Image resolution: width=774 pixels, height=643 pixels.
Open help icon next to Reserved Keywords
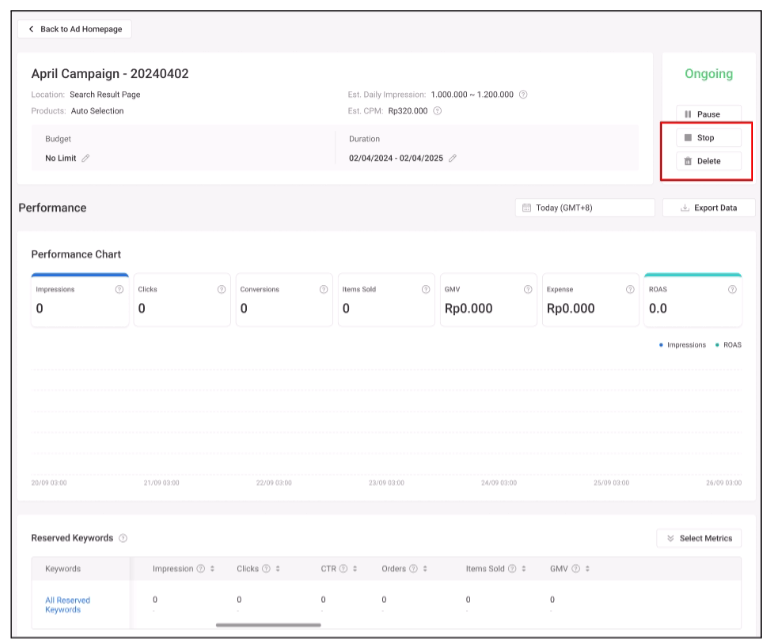click(x=123, y=538)
